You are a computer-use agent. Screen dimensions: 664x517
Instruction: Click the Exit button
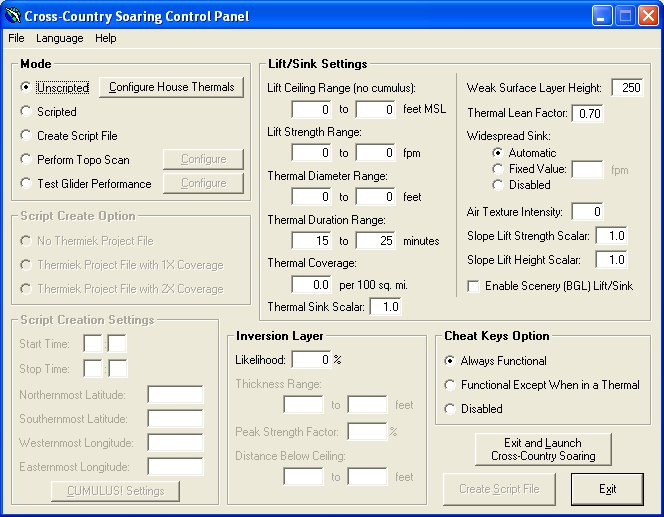pyautogui.click(x=607, y=489)
